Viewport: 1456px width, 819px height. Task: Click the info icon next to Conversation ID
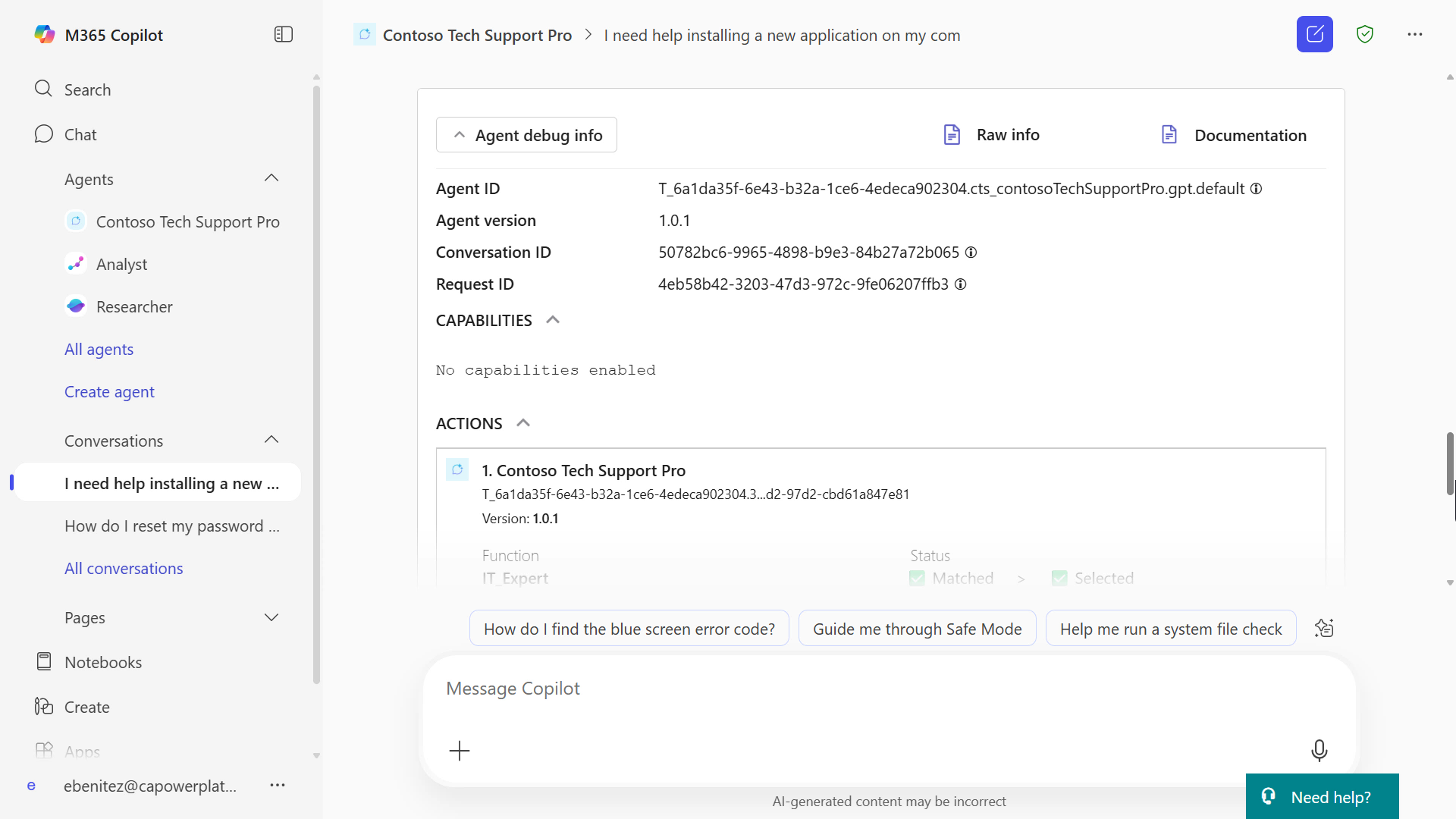(971, 252)
